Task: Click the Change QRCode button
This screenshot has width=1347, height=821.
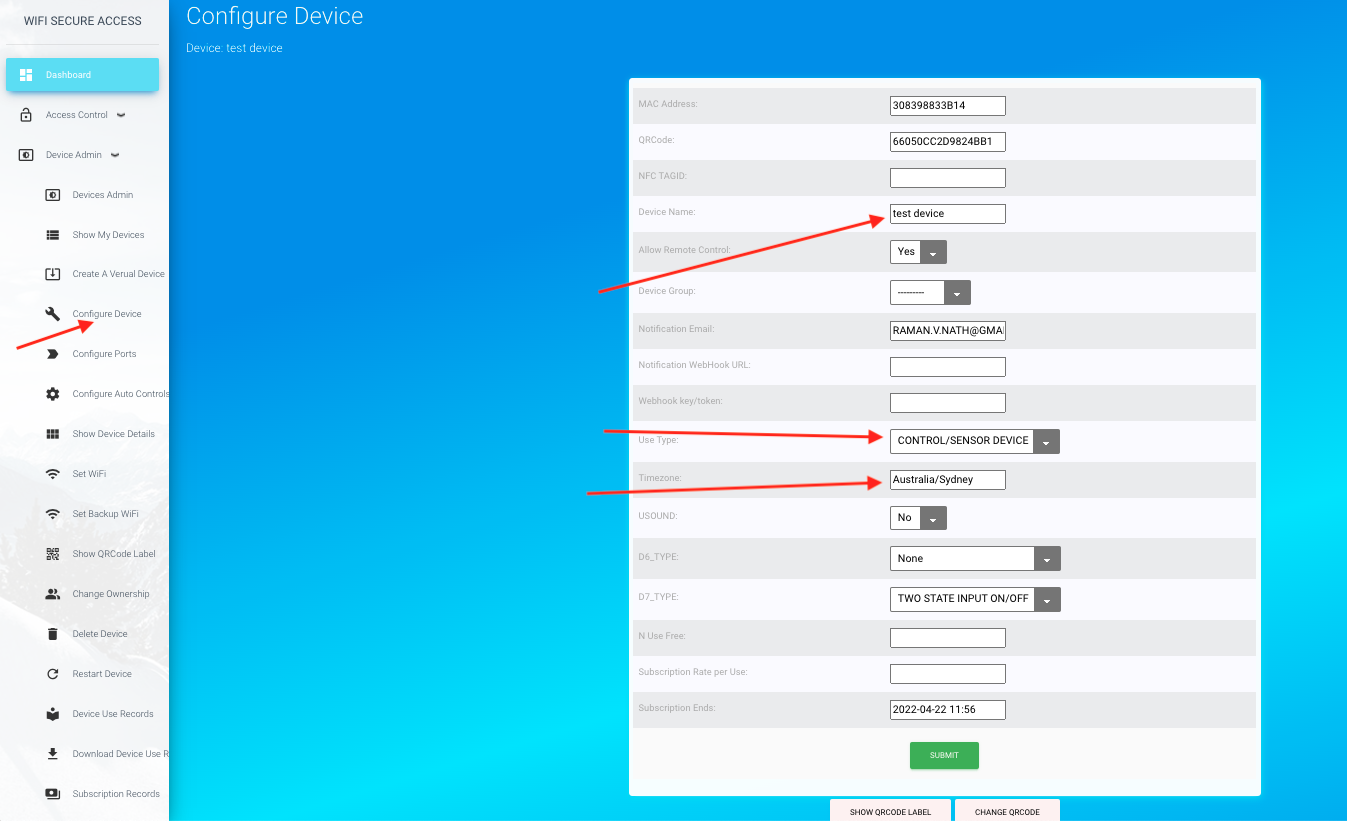Action: pyautogui.click(x=1007, y=811)
